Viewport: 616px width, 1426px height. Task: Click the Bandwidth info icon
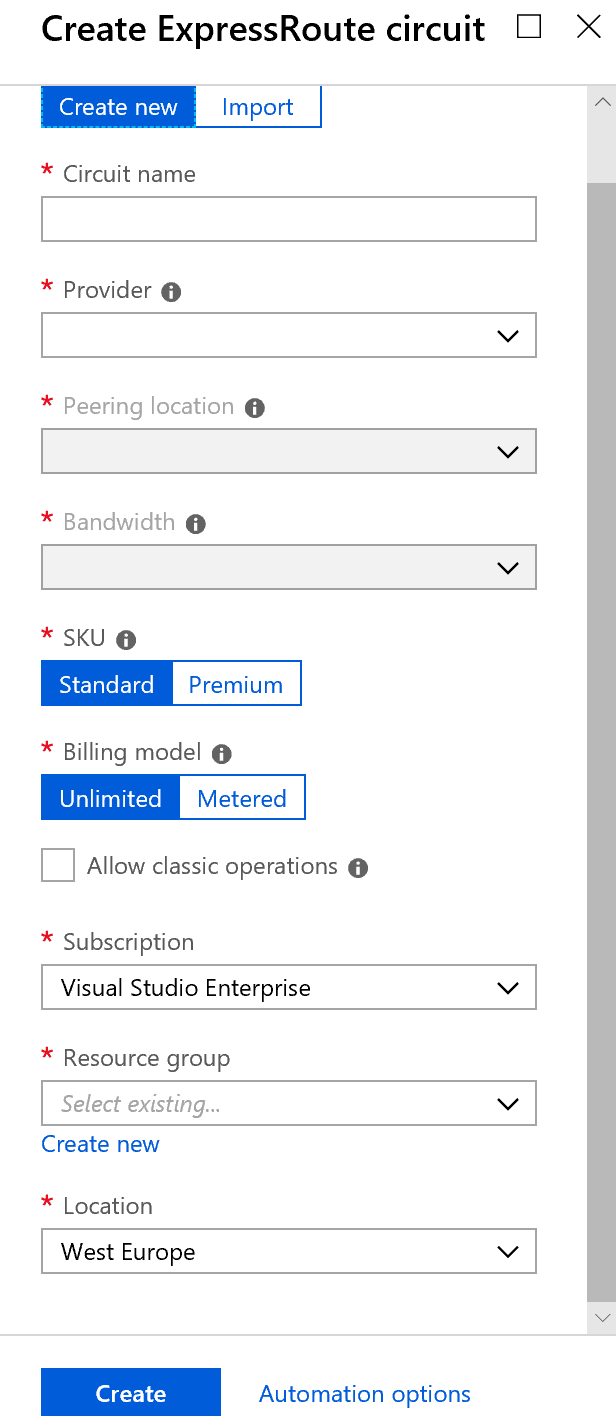(196, 524)
